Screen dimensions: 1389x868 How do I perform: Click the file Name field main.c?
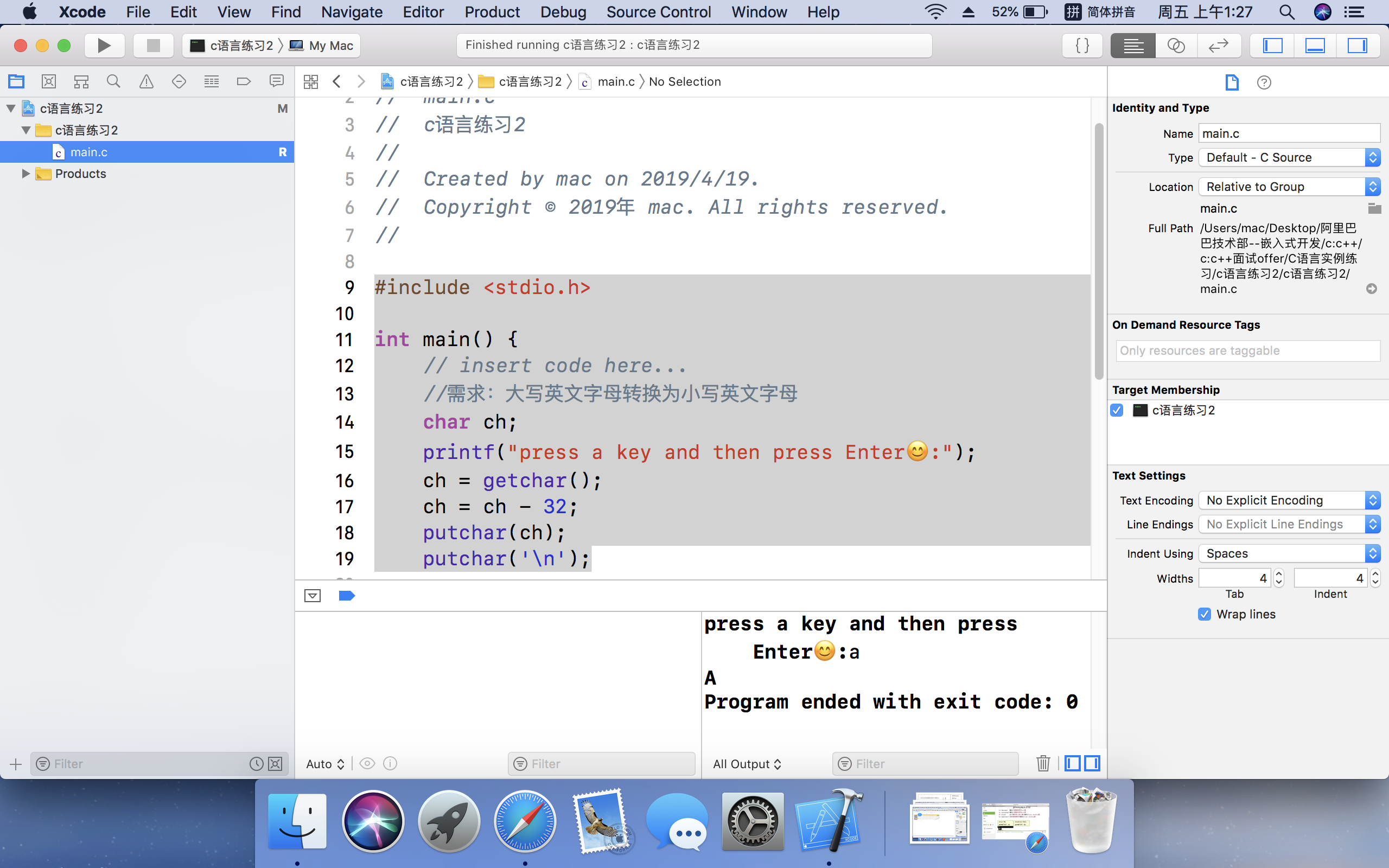(1289, 133)
